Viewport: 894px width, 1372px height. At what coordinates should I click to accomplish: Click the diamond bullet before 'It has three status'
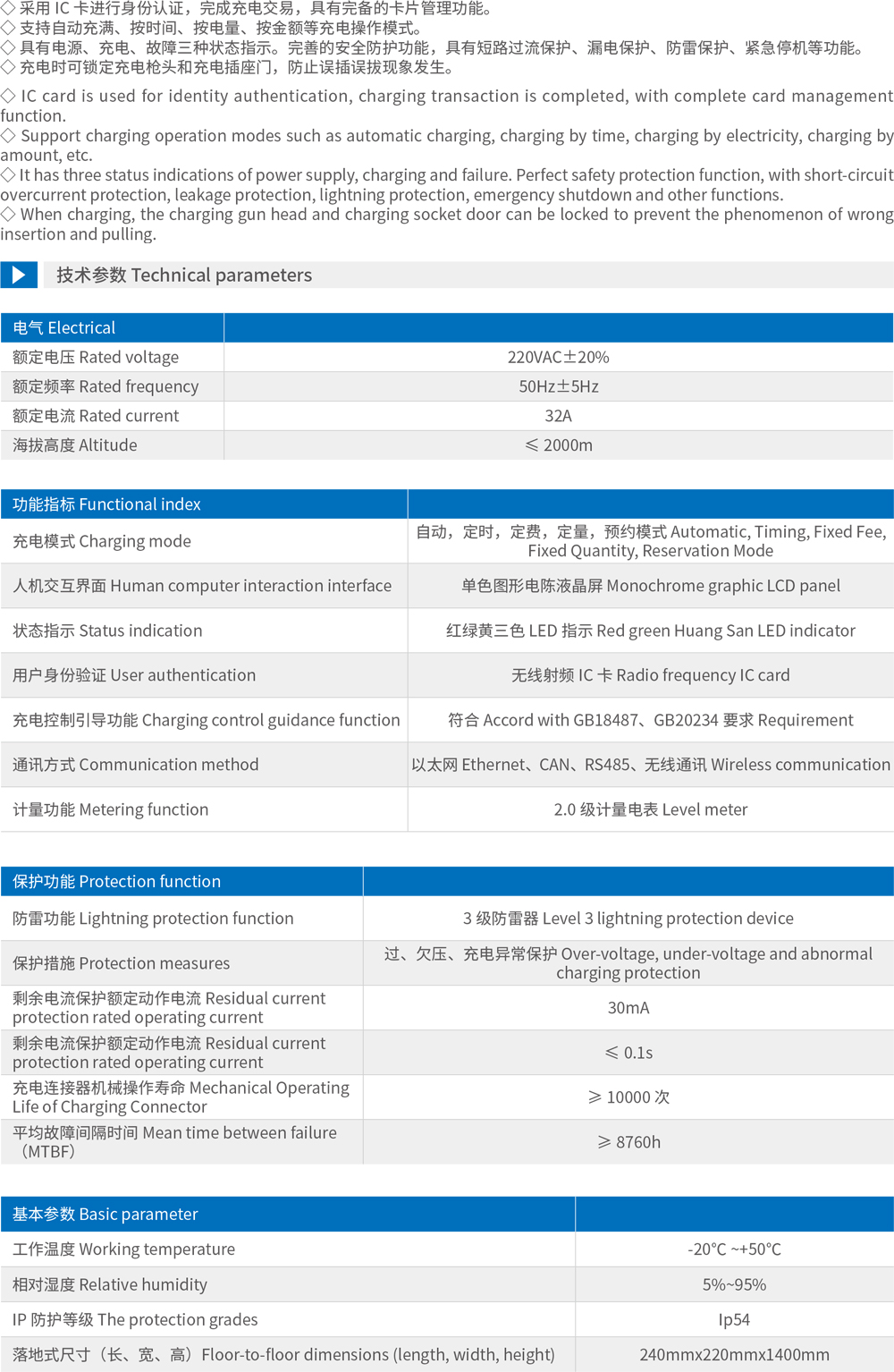click(8, 174)
